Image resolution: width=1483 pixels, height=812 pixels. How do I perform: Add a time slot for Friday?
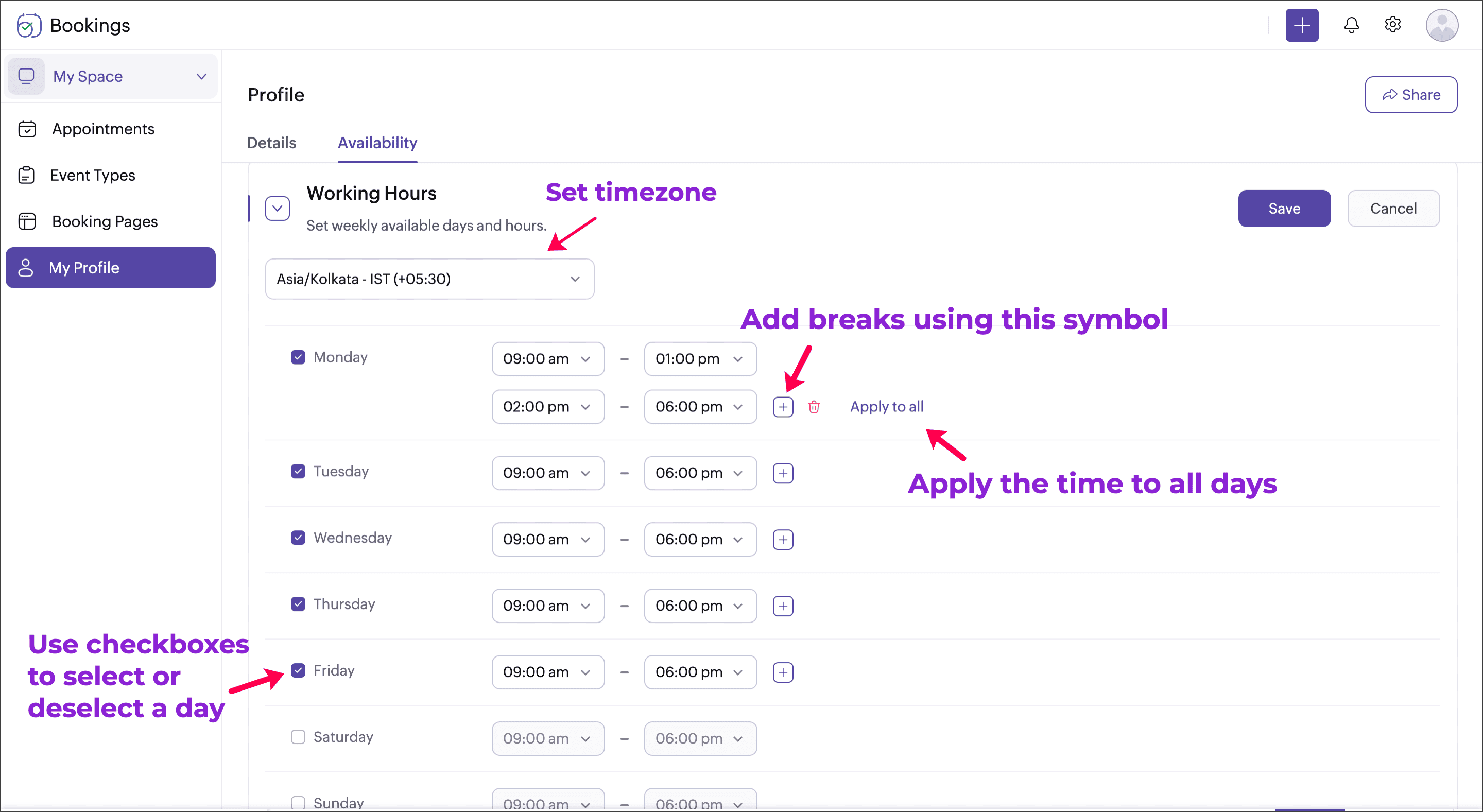(783, 672)
